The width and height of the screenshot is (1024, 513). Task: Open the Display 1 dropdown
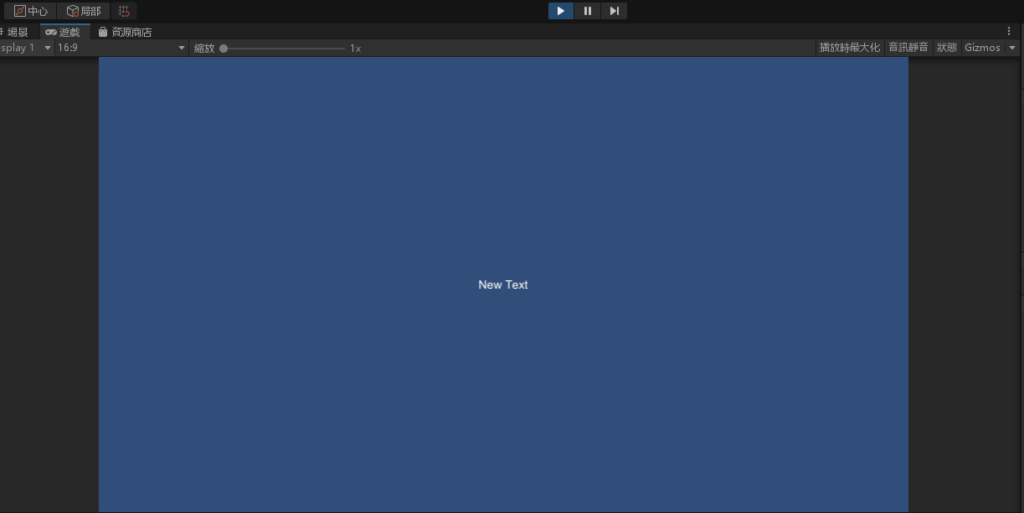pyautogui.click(x=25, y=48)
